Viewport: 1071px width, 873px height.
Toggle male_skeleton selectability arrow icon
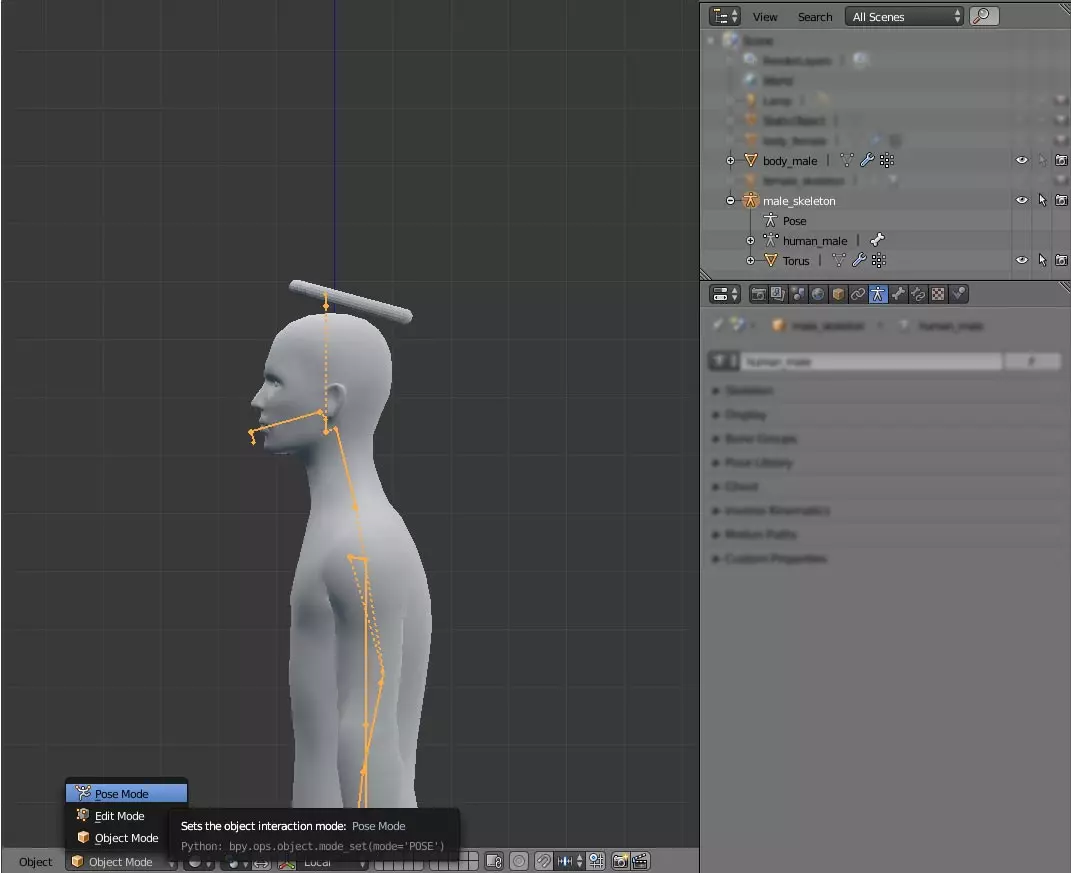1041,201
